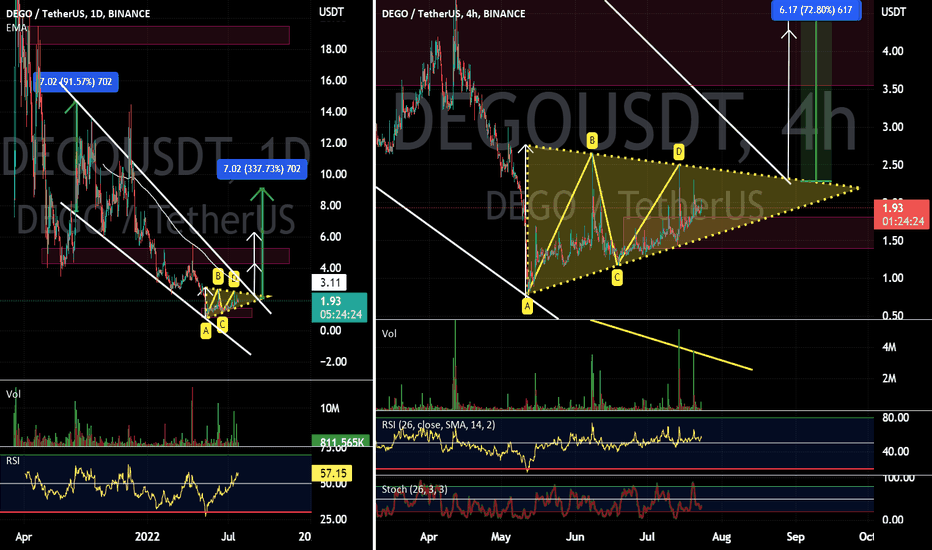Click the 3.50 price axis value
The width and height of the screenshot is (932, 550).
(893, 89)
